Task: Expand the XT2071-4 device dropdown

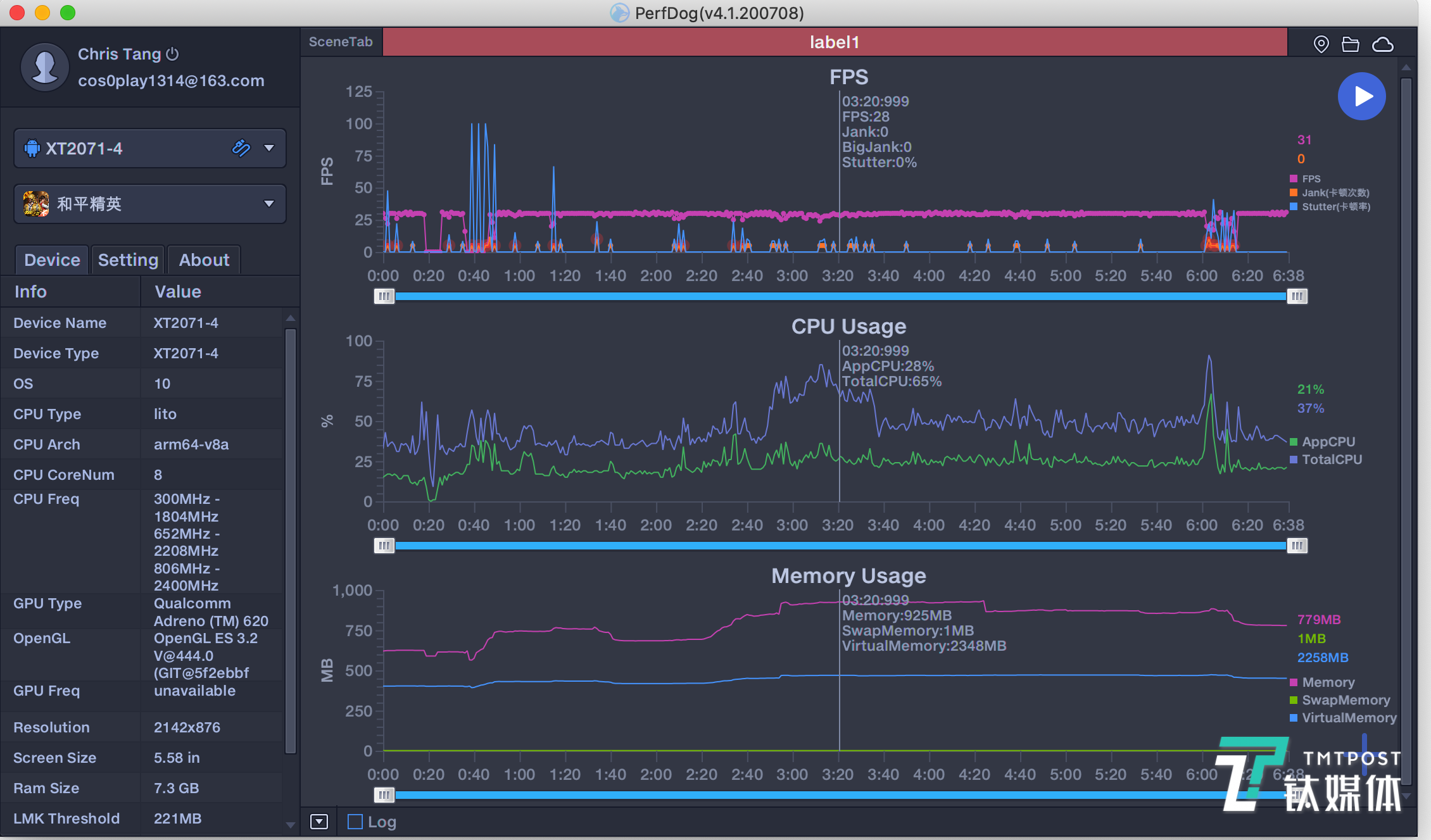Action: pos(269,148)
